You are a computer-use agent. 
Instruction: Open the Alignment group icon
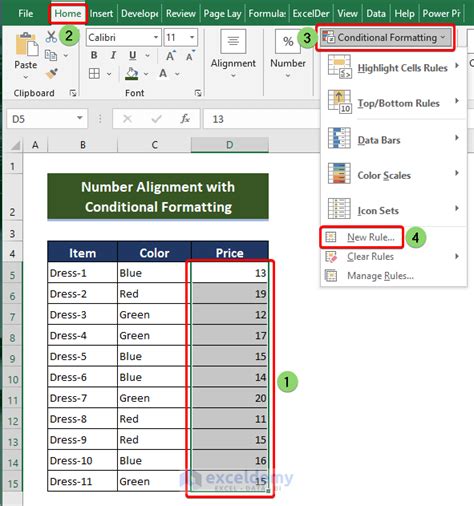pos(233,41)
